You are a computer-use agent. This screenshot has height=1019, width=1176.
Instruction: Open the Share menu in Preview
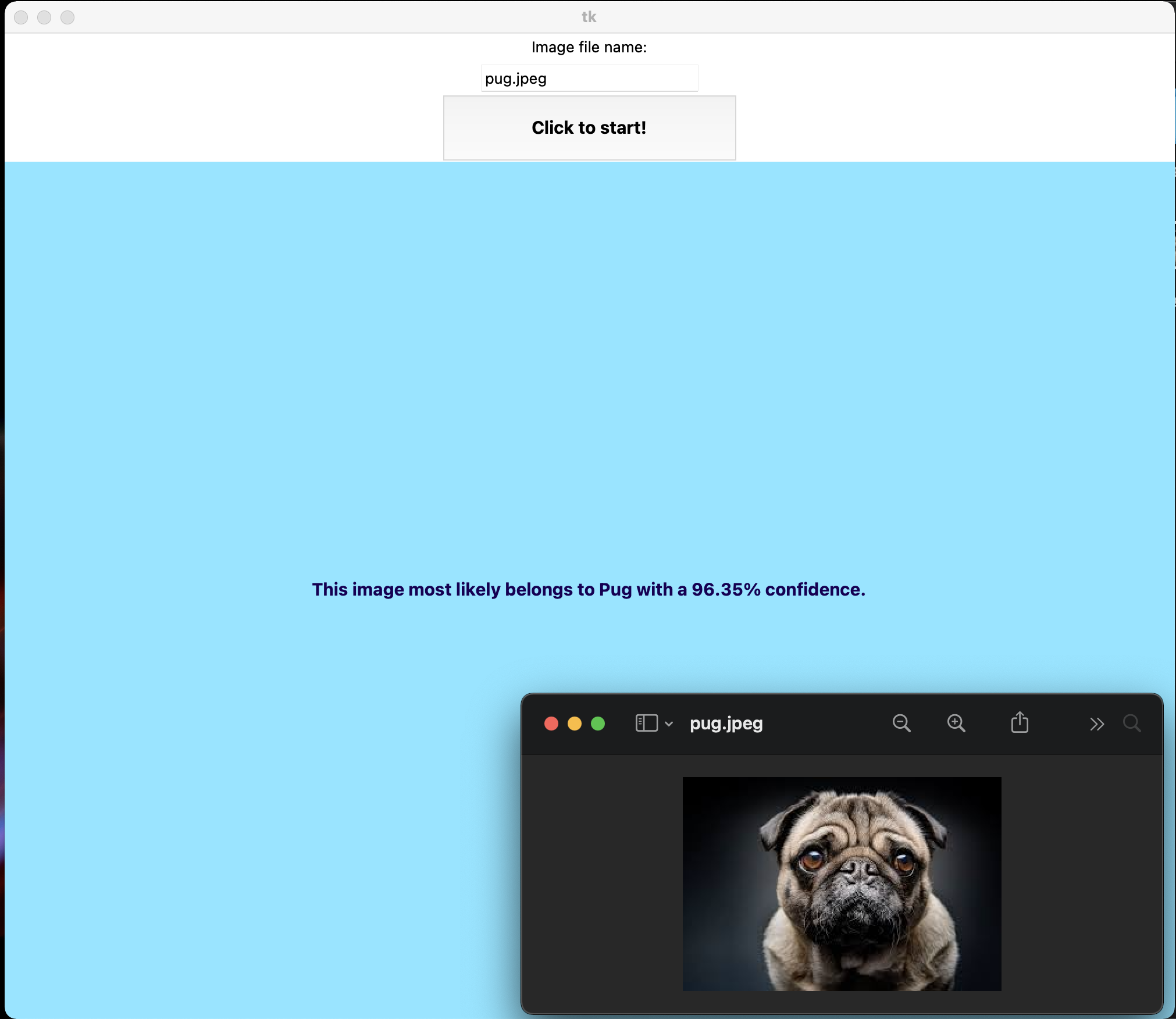1020,722
